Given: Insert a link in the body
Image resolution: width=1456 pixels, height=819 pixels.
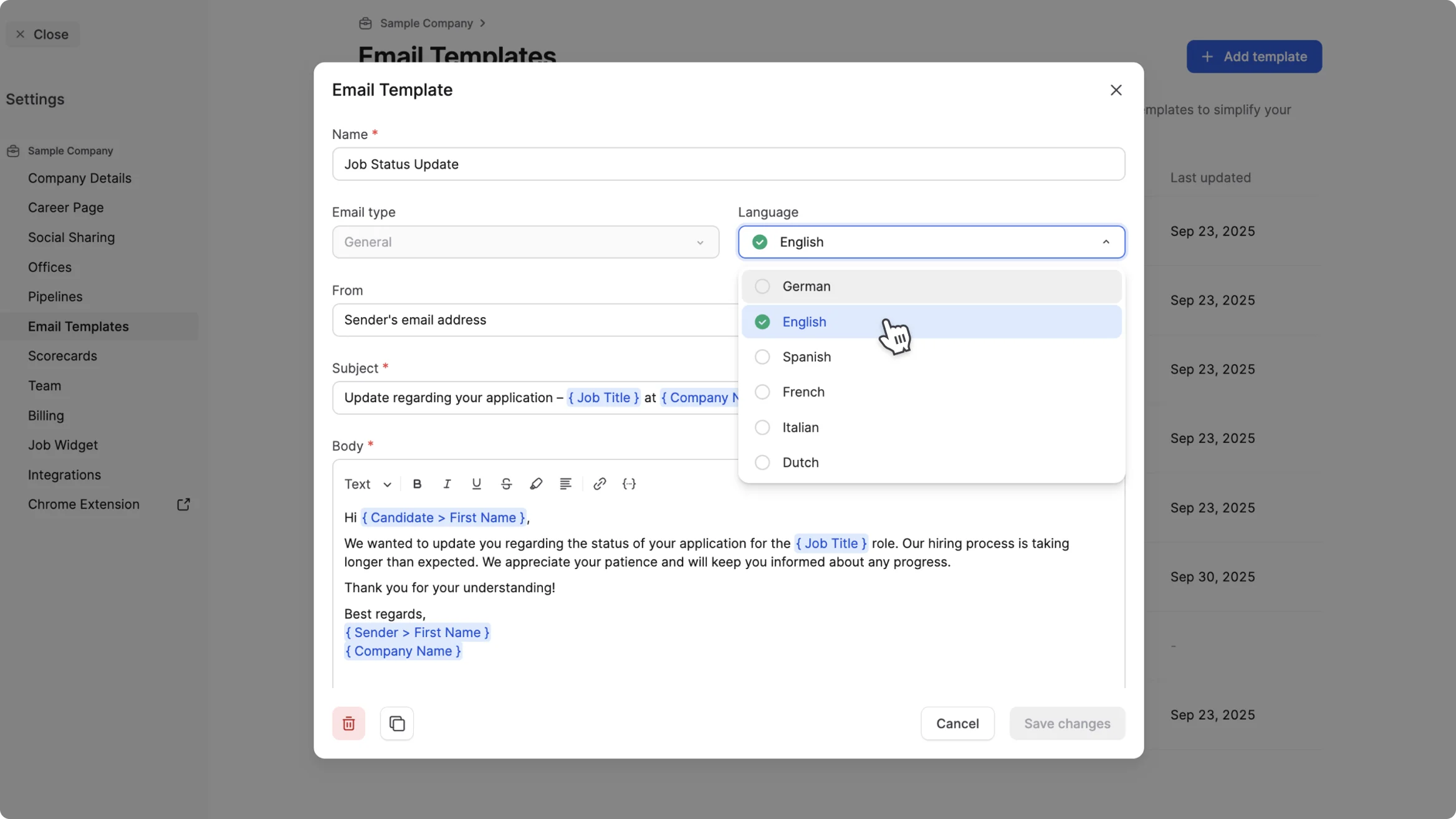Looking at the screenshot, I should click(599, 484).
